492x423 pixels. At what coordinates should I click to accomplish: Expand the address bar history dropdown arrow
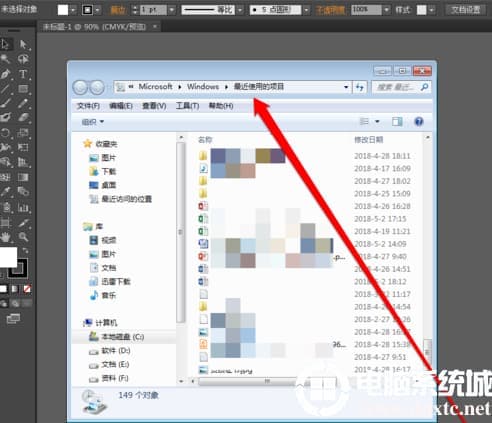click(x=346, y=87)
